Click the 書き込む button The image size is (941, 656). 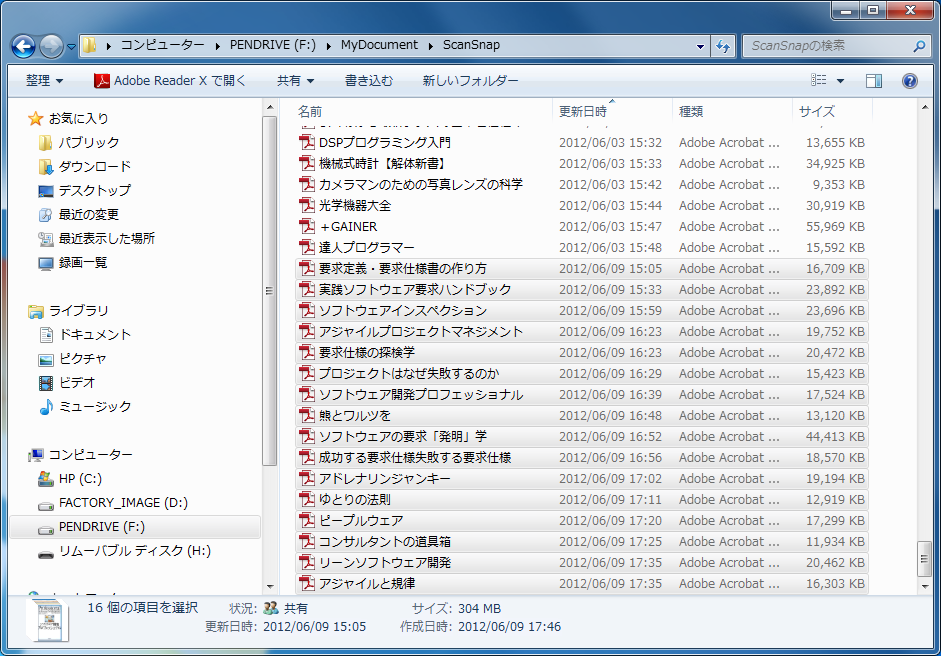368,80
